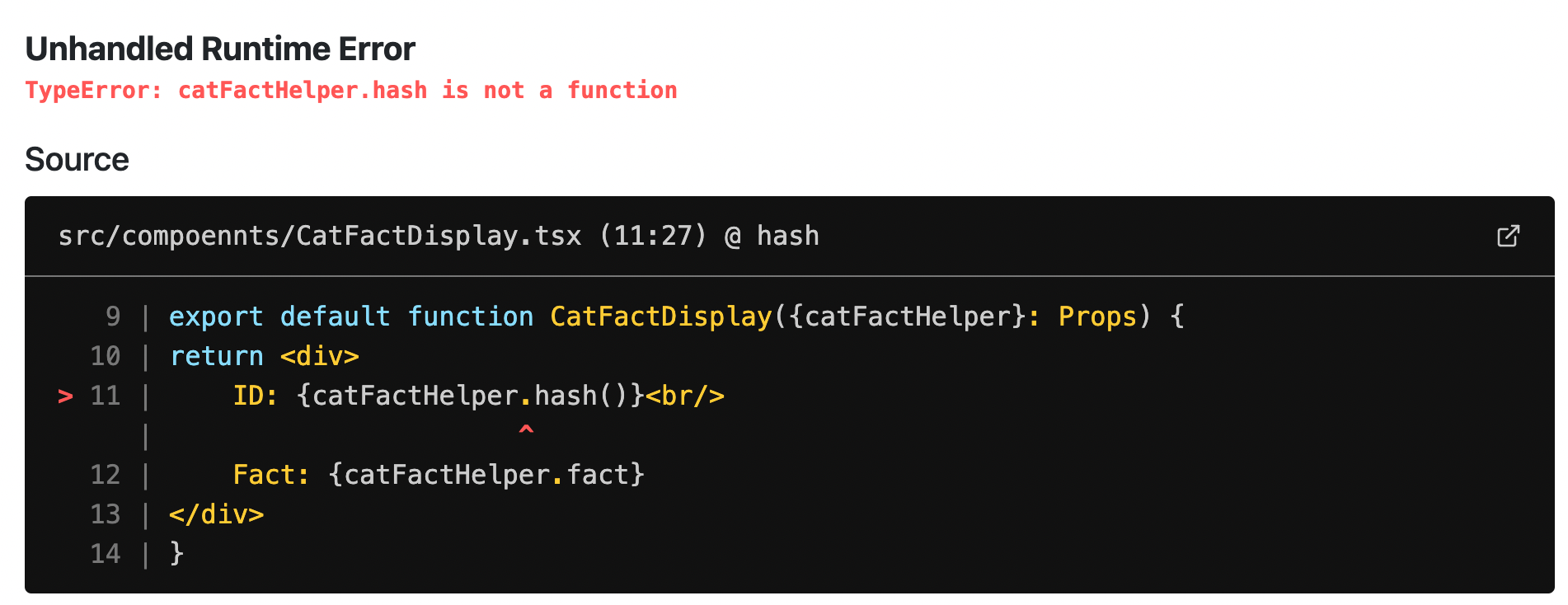Click the red arrow beside line 11
The height and width of the screenshot is (605, 1568).
(x=66, y=396)
